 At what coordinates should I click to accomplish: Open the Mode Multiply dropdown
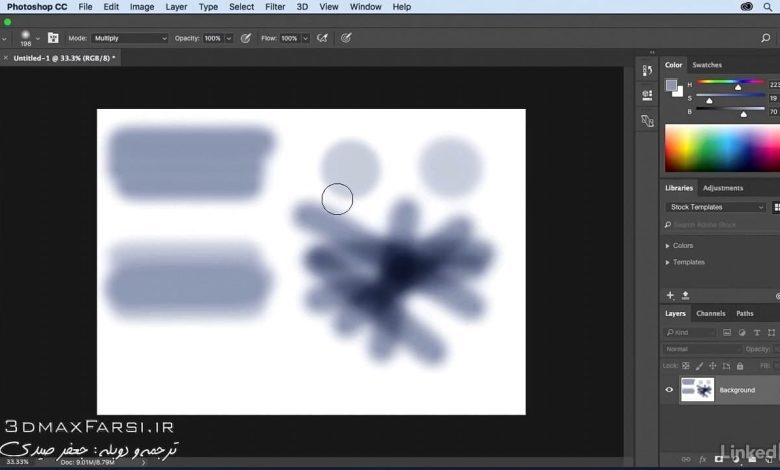(130, 38)
